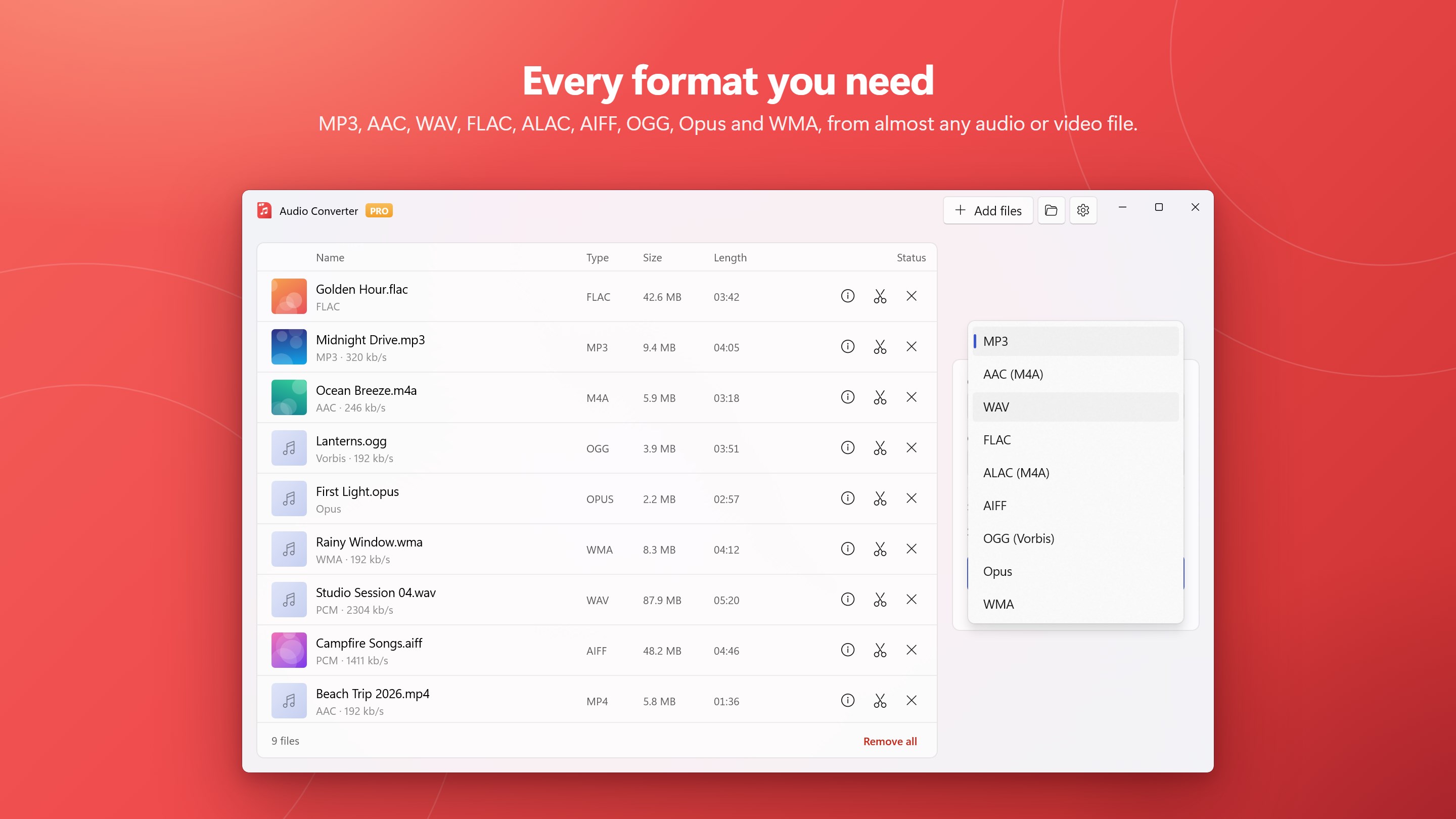Viewport: 1456px width, 819px height.
Task: Click the Campfire Songs.aiff cover thumbnail
Action: click(x=289, y=650)
